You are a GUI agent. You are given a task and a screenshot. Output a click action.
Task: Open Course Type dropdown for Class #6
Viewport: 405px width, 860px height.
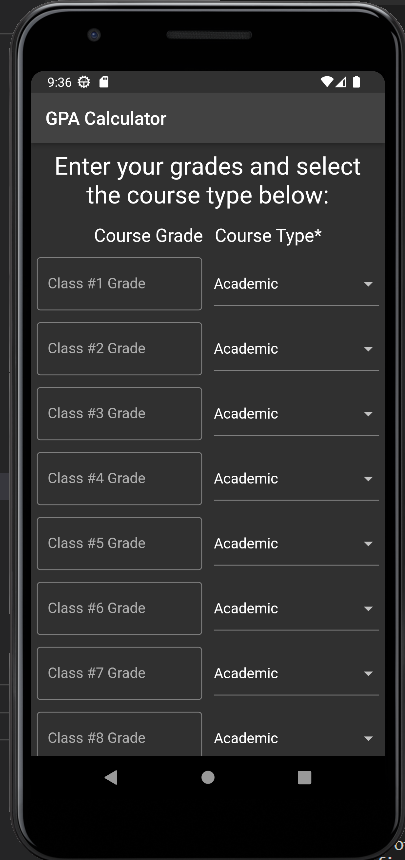tap(296, 609)
